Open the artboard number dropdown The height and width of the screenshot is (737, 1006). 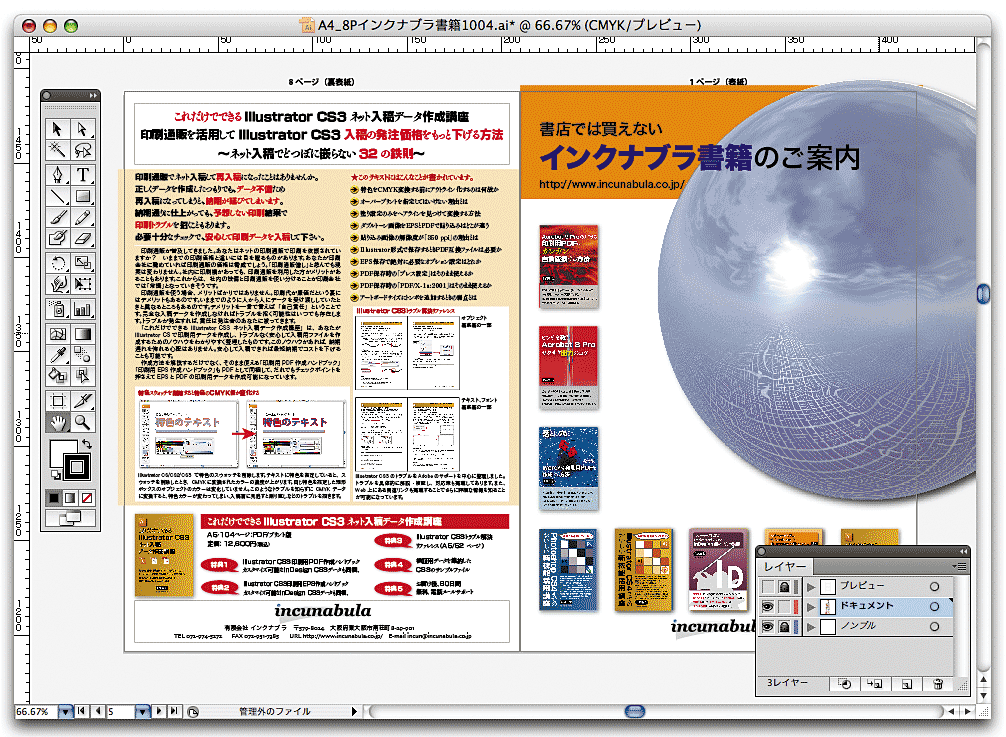(142, 711)
